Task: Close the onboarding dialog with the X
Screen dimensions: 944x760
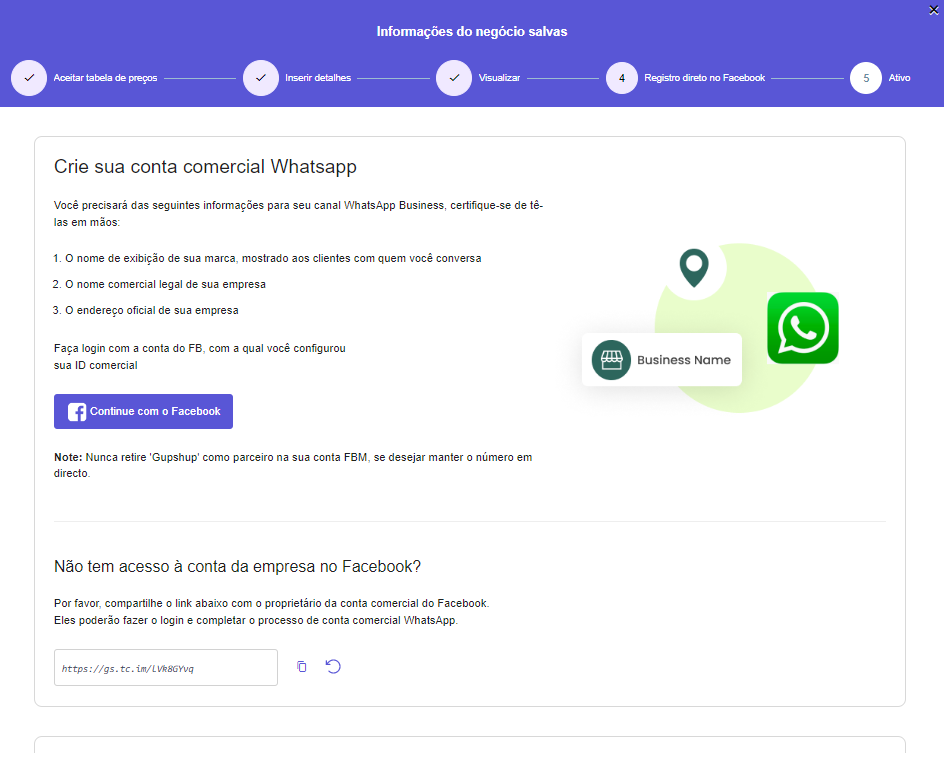Action: click(x=934, y=10)
